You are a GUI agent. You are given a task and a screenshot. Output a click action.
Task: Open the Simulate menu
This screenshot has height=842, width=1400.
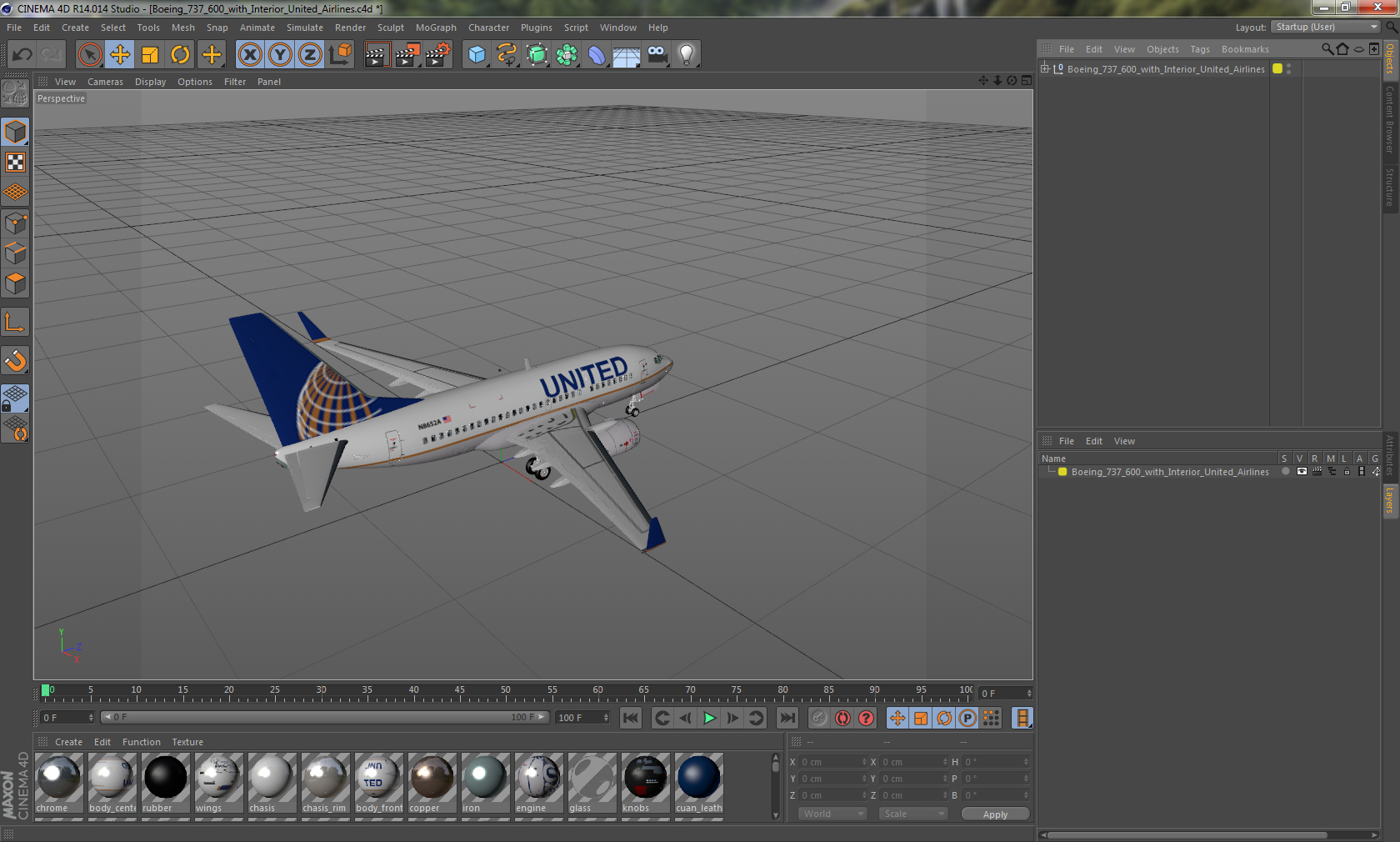coord(305,28)
